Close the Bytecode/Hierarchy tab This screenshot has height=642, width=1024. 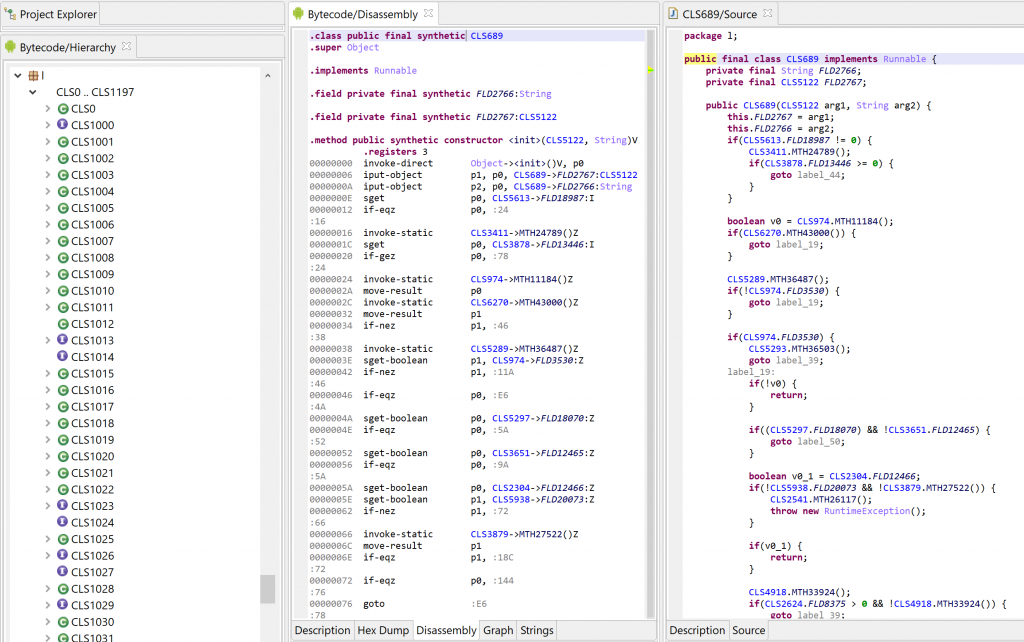click(x=127, y=46)
